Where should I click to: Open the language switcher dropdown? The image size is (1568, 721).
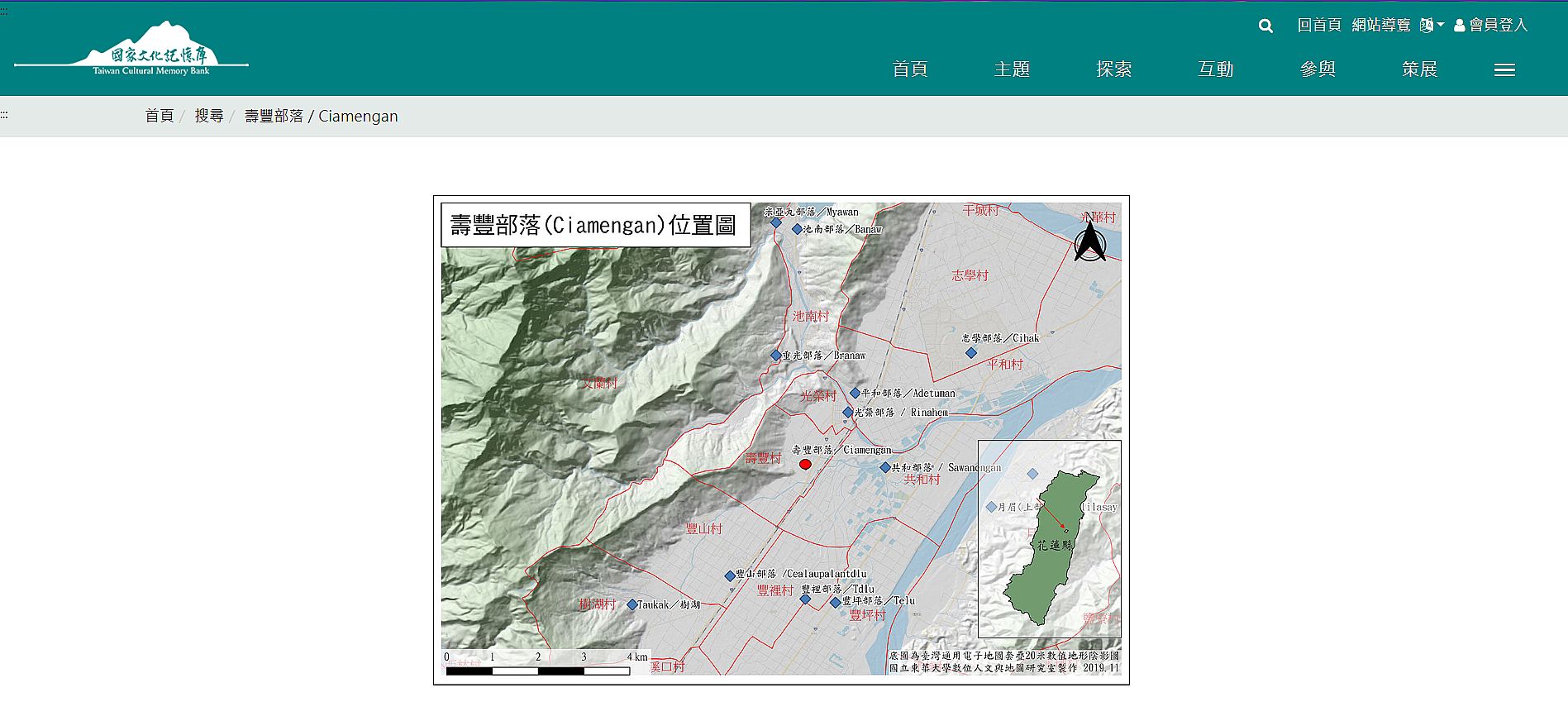click(x=1432, y=26)
